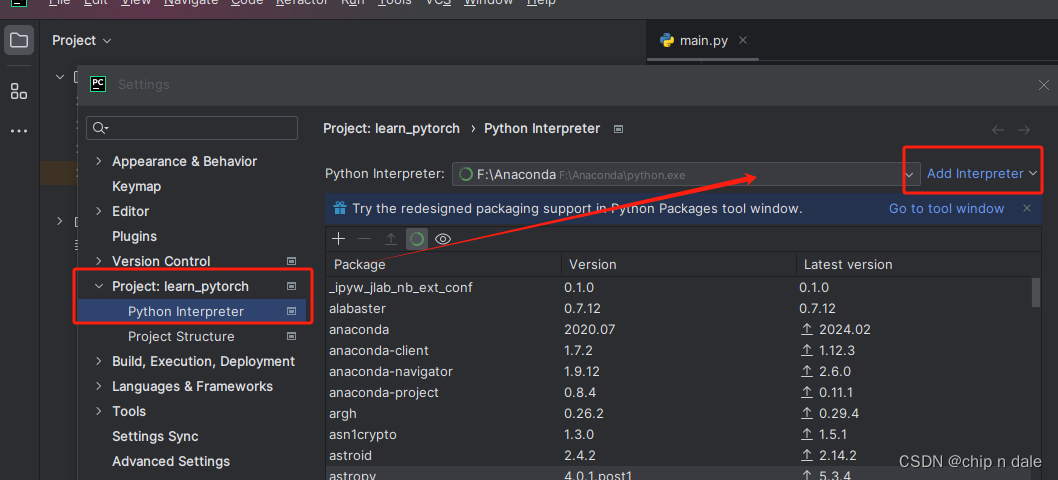Click the PyCharm logo in Settings title bar
Viewport: 1058px width, 480px height.
[x=98, y=84]
